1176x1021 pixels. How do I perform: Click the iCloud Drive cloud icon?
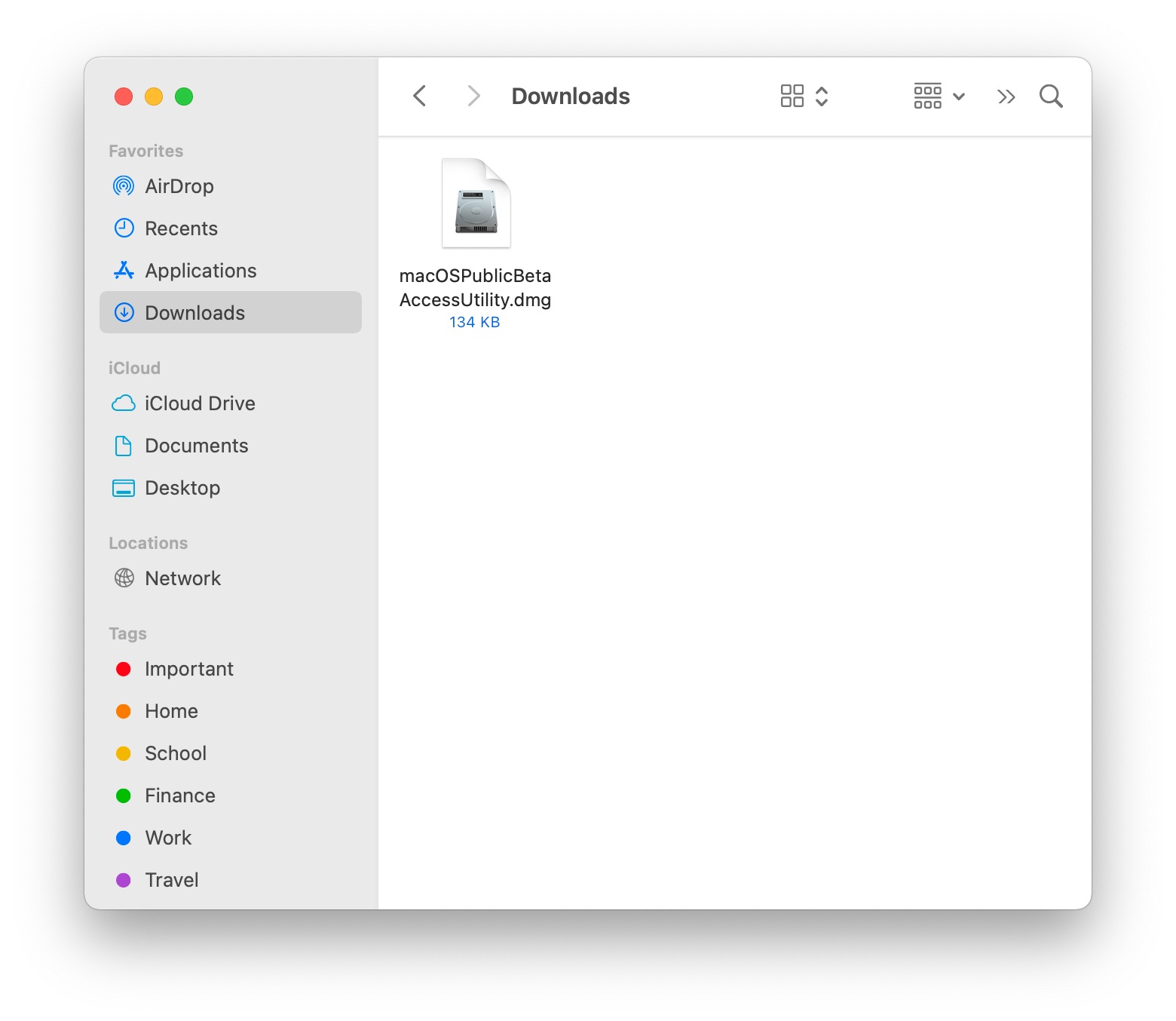[124, 403]
